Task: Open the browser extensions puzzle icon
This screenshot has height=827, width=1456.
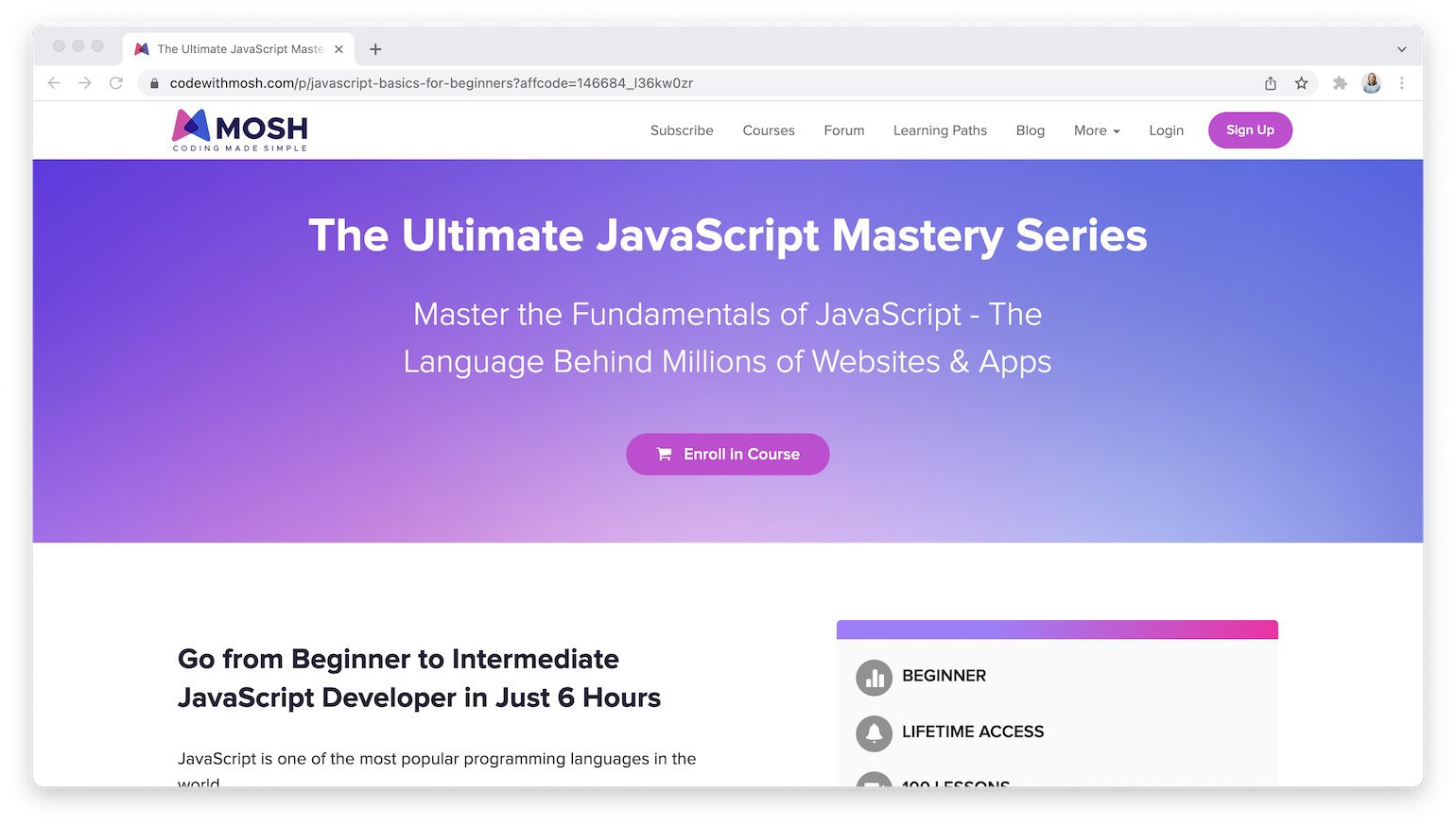Action: pyautogui.click(x=1340, y=83)
